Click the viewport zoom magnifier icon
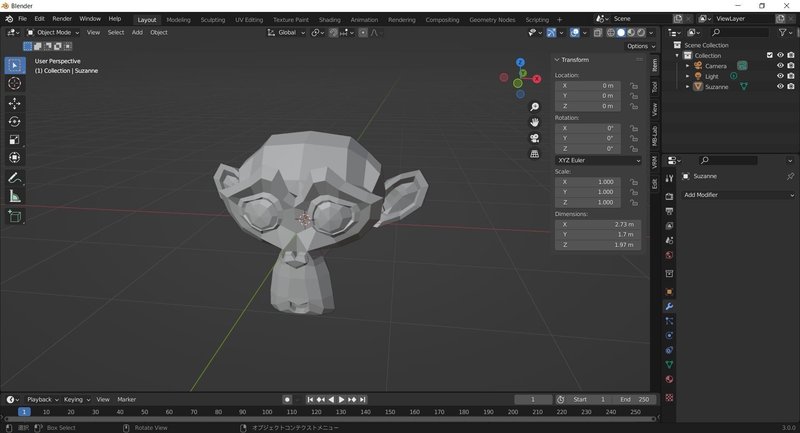800x433 pixels. tap(534, 107)
